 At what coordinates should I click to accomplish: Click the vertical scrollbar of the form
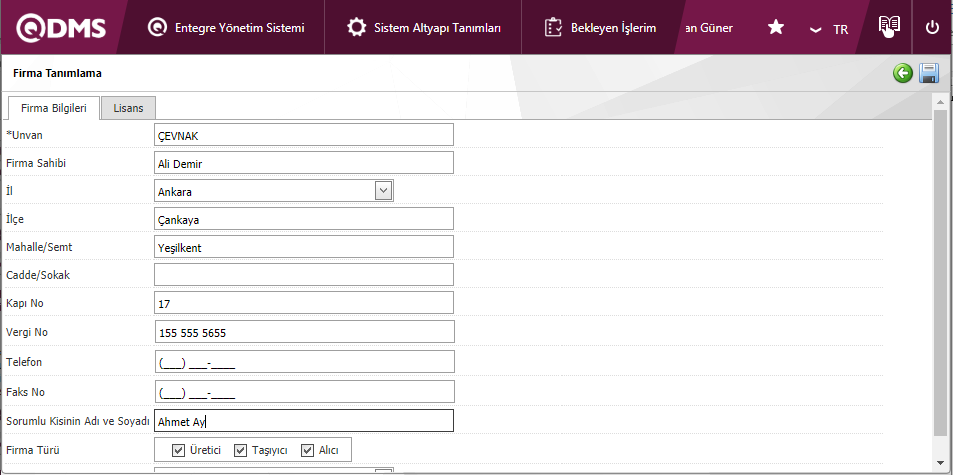(941, 273)
